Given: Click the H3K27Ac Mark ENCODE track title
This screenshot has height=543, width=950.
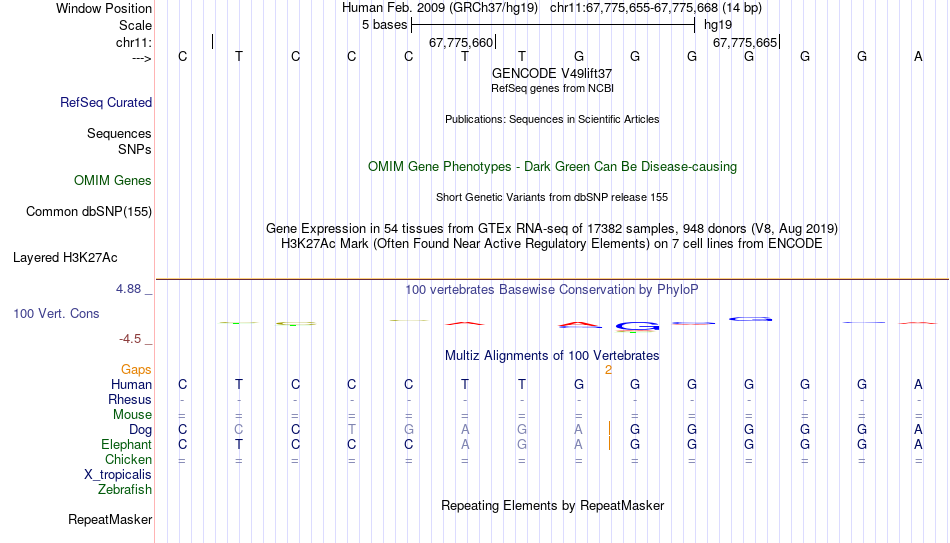Looking at the screenshot, I should pyautogui.click(x=552, y=244).
